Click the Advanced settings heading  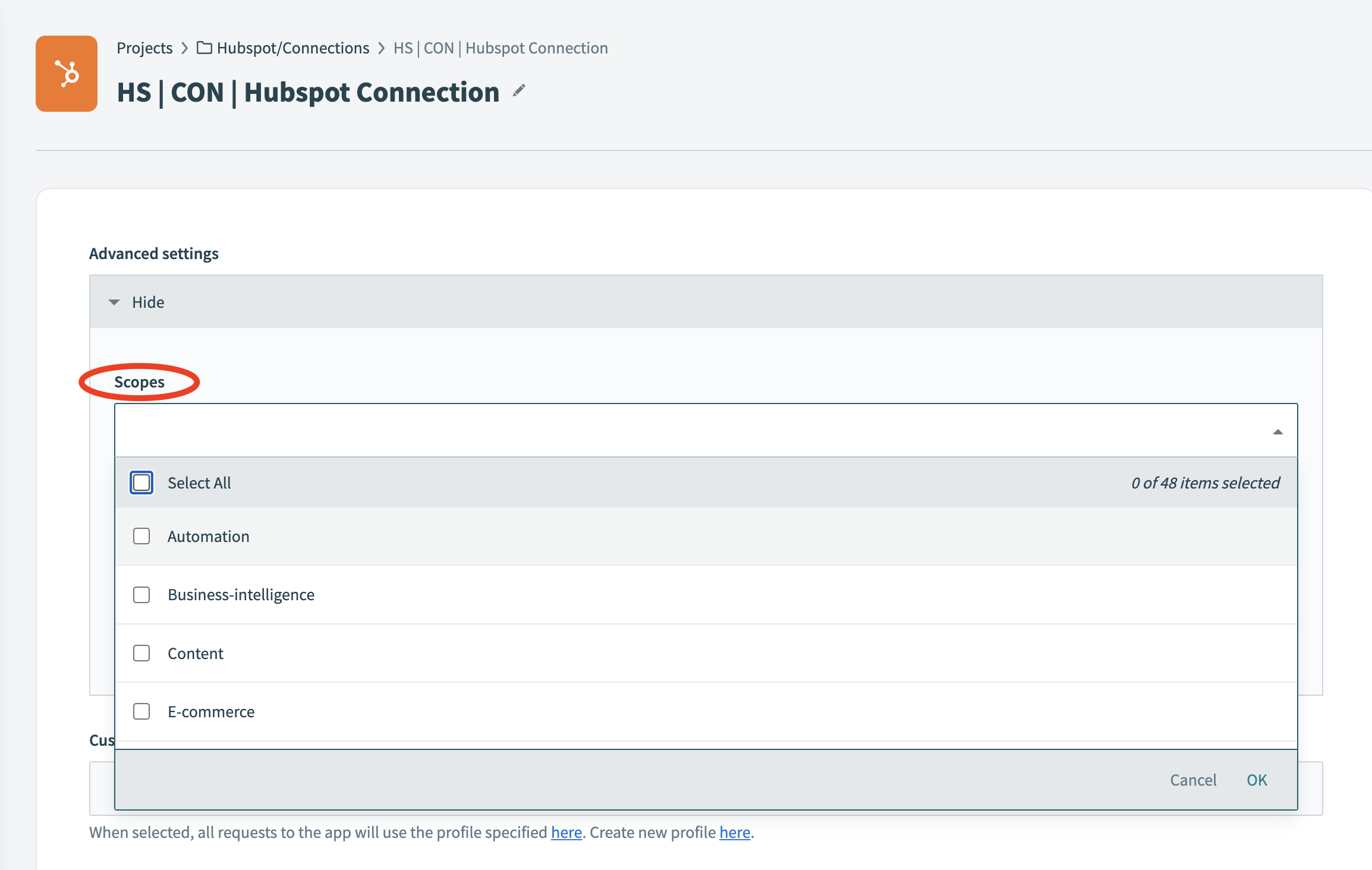click(154, 253)
